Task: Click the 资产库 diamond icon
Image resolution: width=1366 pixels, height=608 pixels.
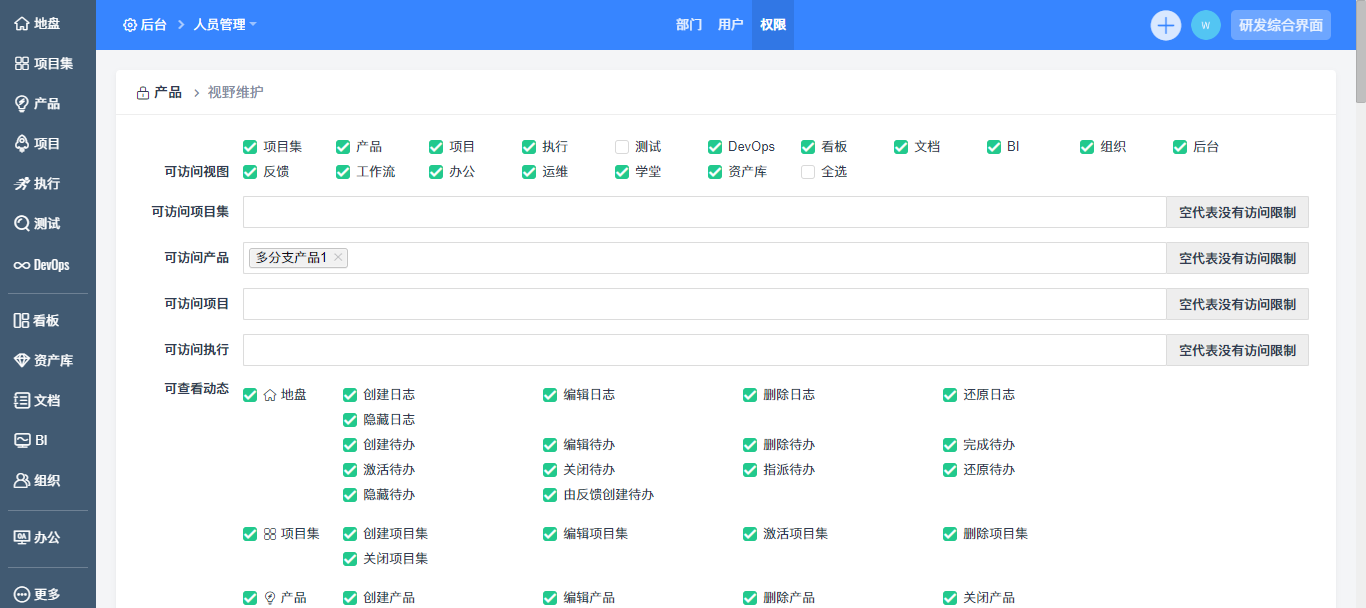Action: [x=21, y=361]
